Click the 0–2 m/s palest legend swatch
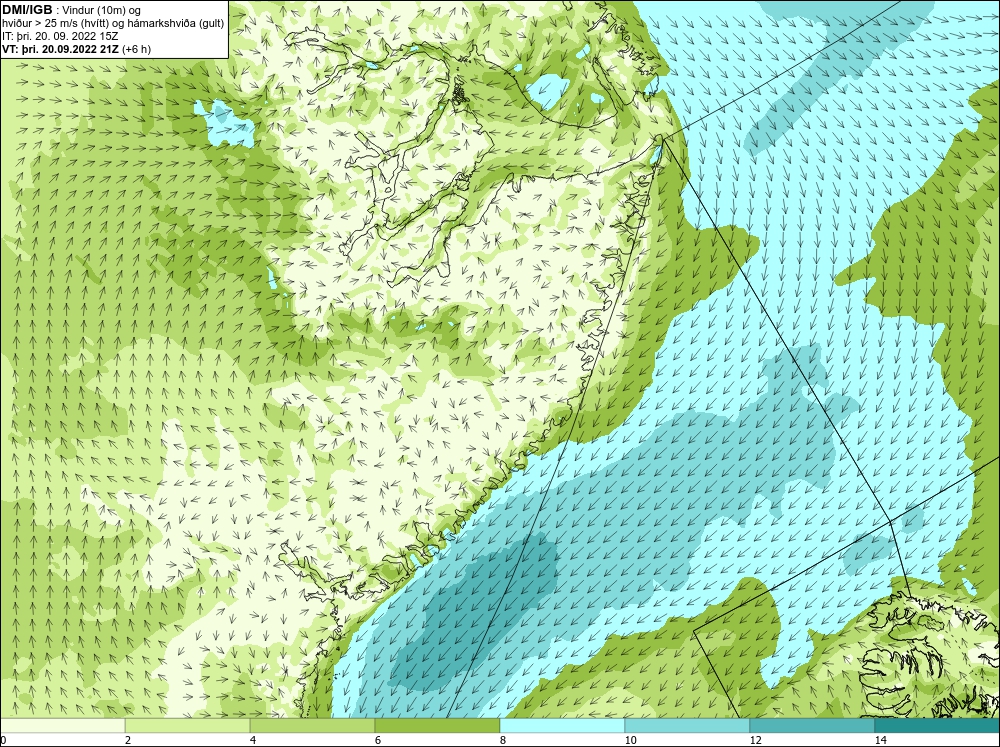Screen dimensions: 1000x747 pyautogui.click(x=62, y=725)
